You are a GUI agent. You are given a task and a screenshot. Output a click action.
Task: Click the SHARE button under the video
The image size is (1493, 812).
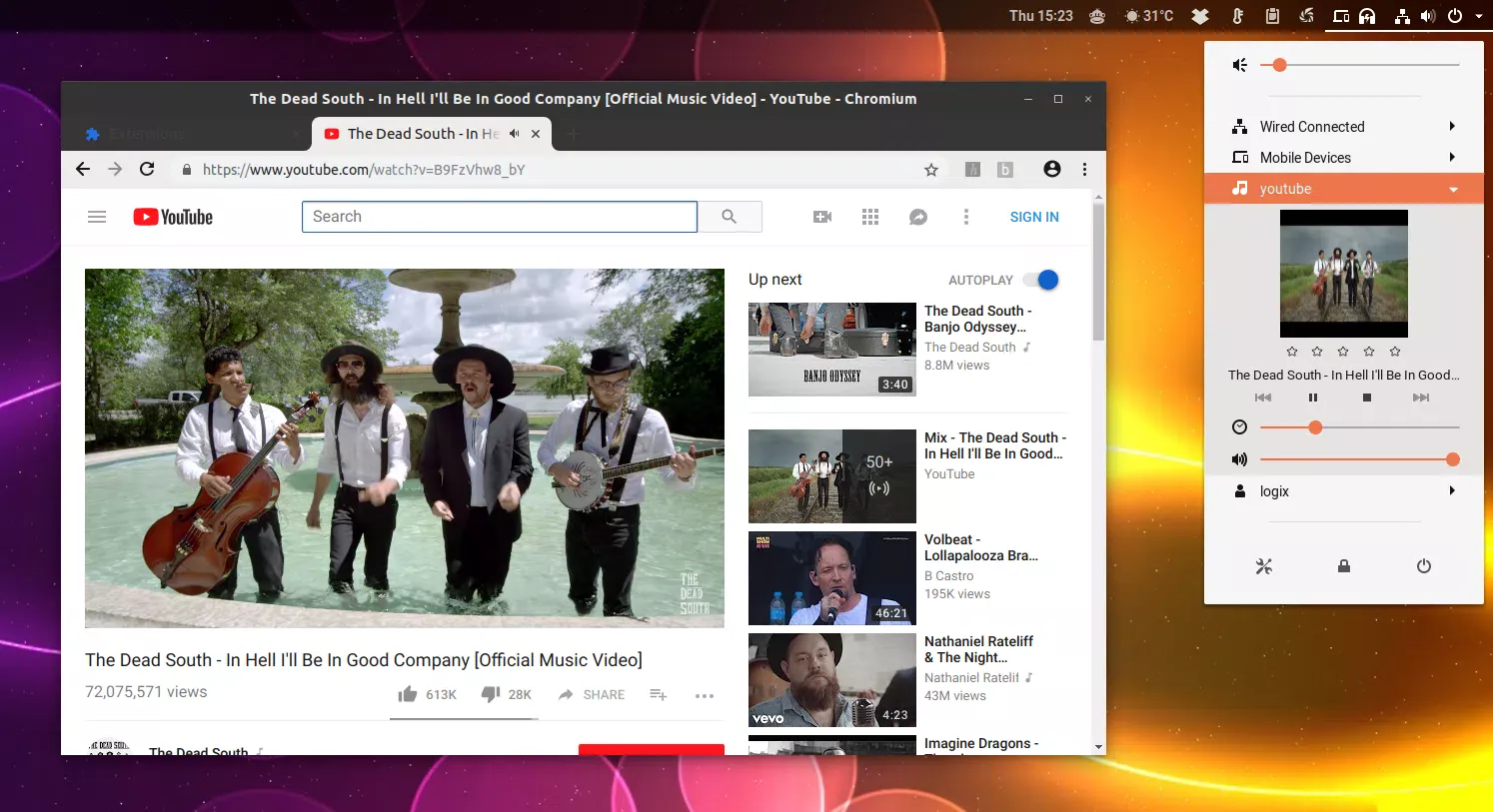(x=591, y=694)
